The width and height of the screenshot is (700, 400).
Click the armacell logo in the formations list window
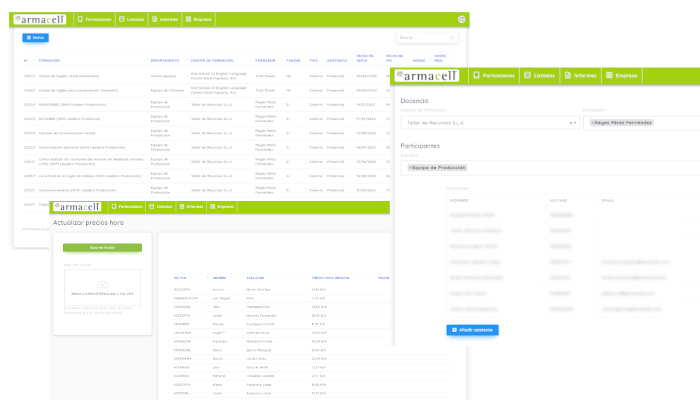point(40,19)
